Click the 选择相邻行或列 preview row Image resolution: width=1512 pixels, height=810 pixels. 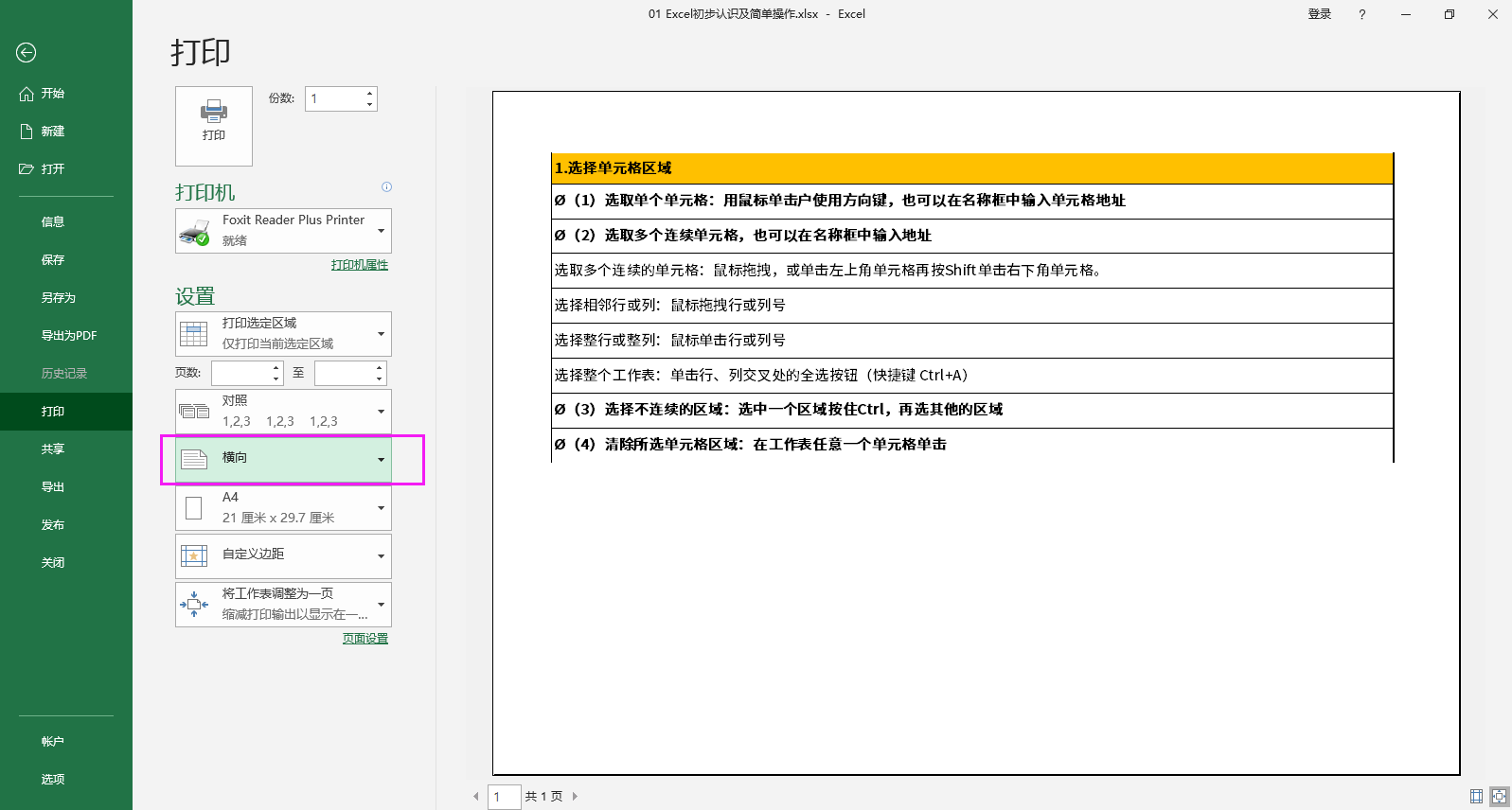tap(972, 306)
